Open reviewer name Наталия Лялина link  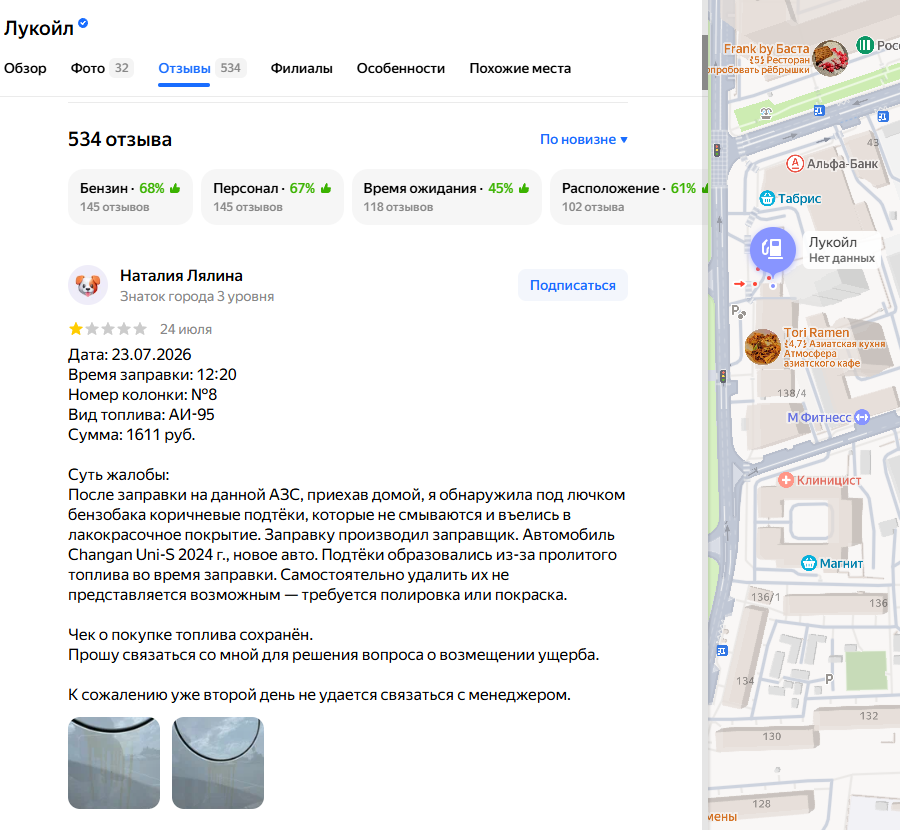[x=181, y=276]
